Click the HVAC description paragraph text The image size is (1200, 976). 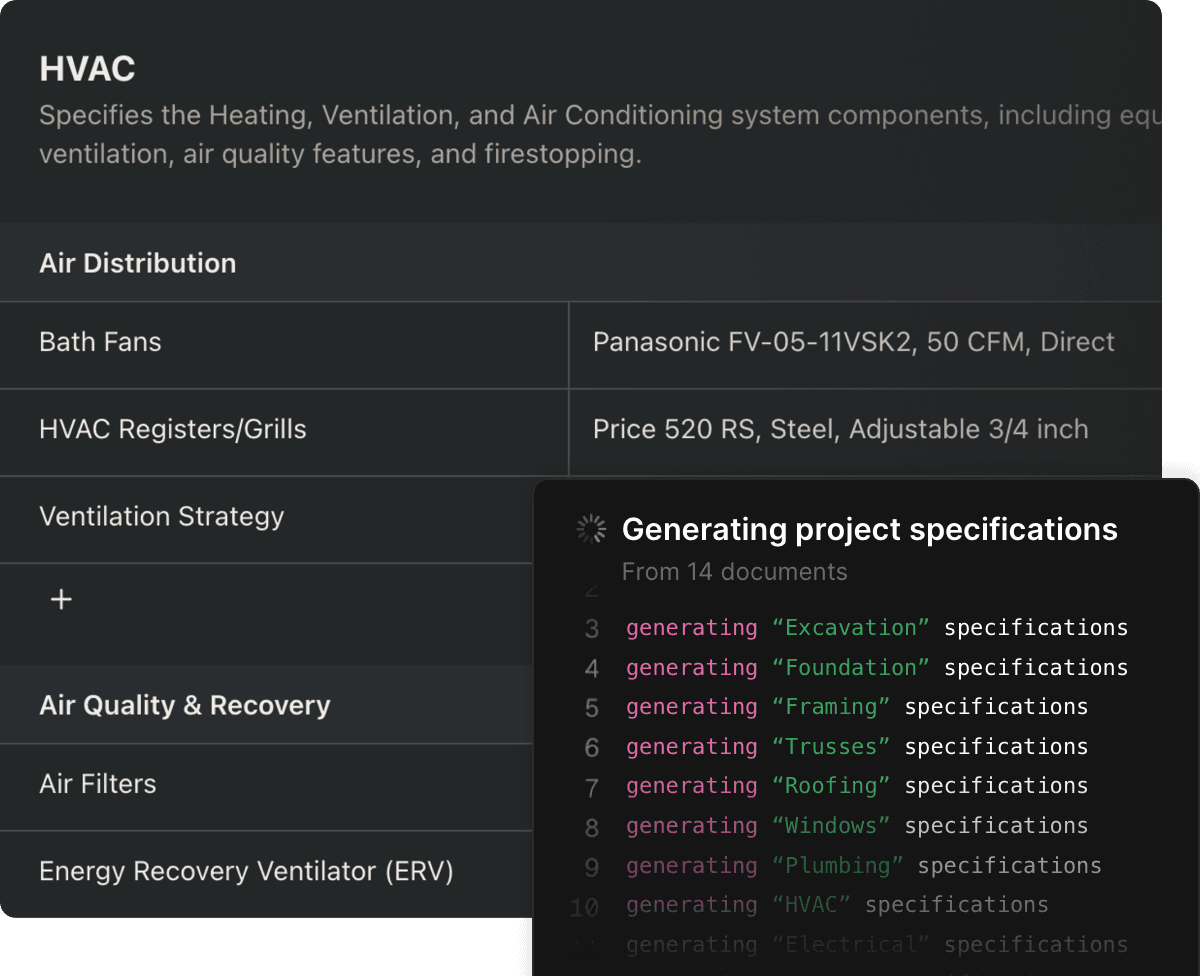(600, 135)
